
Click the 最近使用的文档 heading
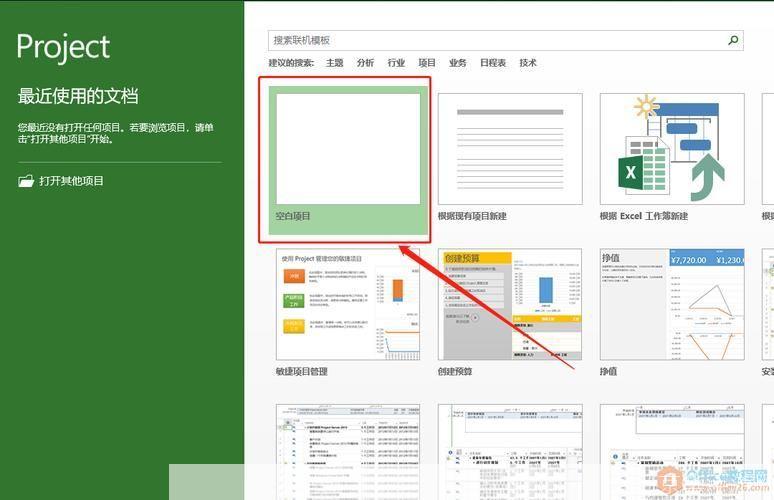tap(78, 96)
